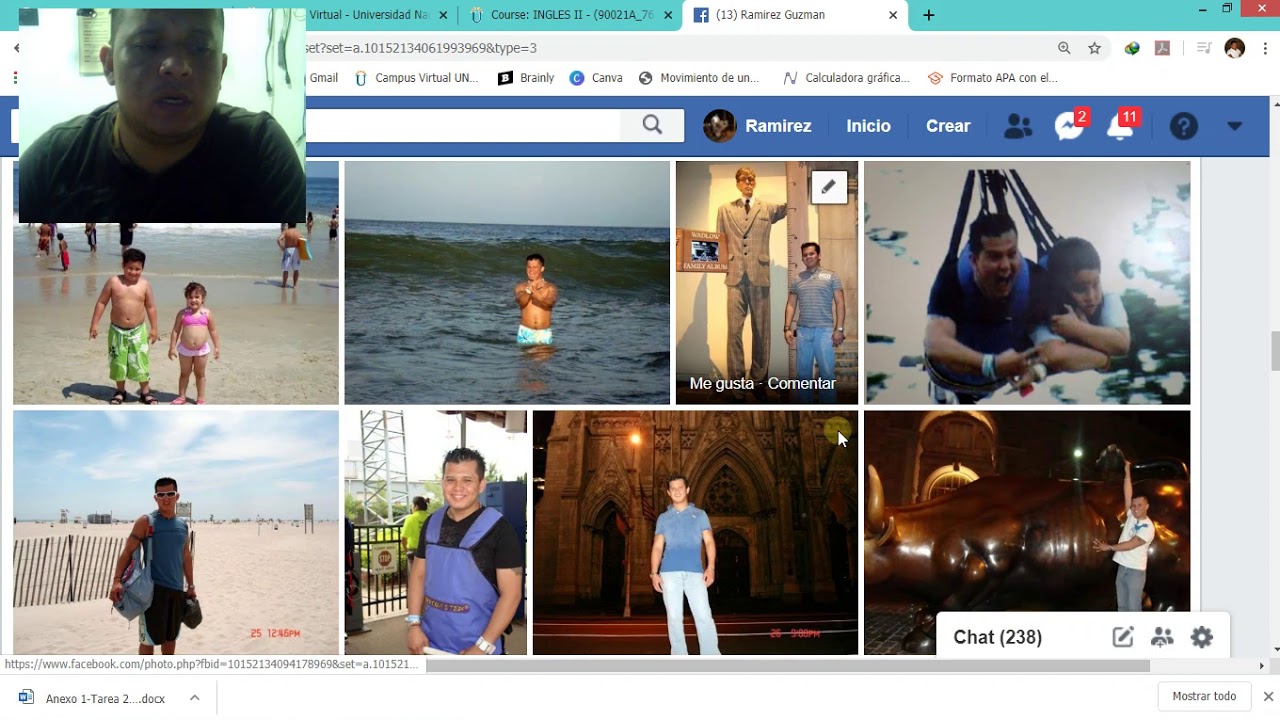Expand the Anexo 1-Tarea 2 download options
This screenshot has height=720, width=1280.
click(194, 698)
